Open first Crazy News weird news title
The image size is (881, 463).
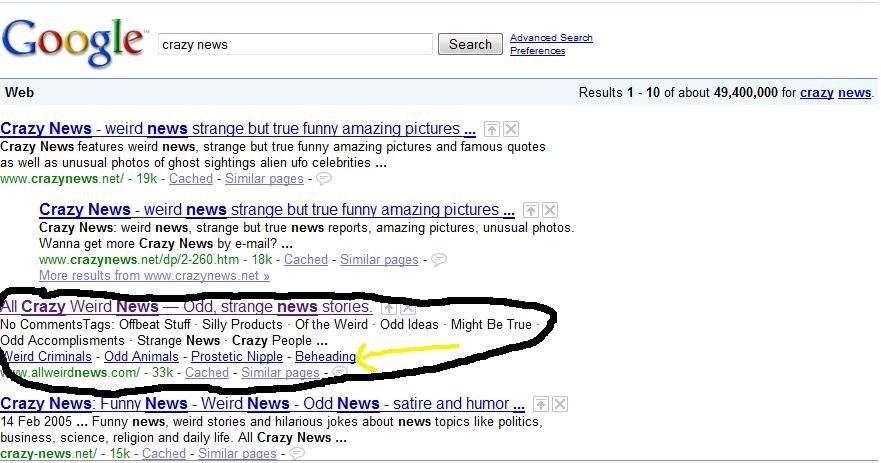[x=238, y=129]
